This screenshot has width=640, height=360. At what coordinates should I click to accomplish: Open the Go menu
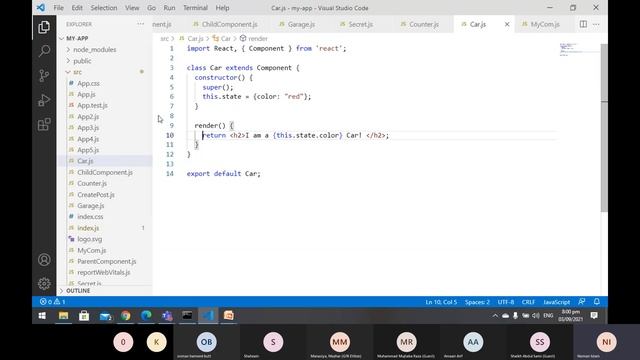151,8
